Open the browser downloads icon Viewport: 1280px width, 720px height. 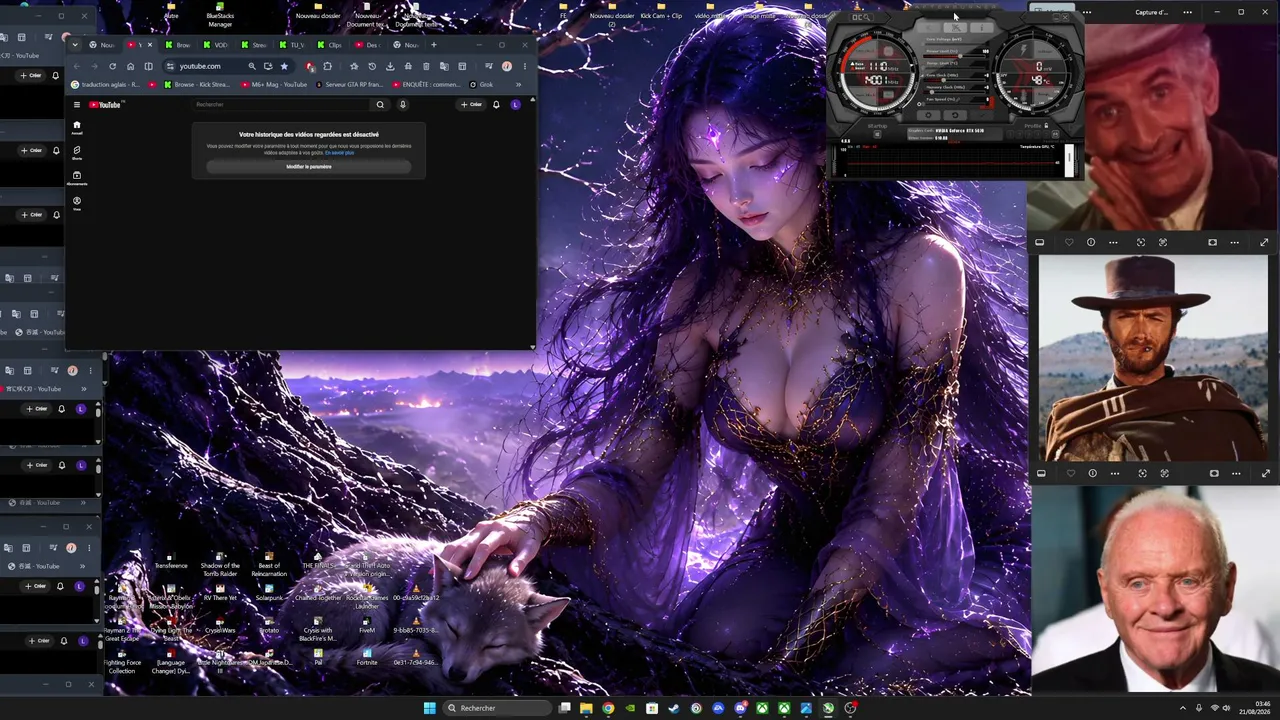390,66
